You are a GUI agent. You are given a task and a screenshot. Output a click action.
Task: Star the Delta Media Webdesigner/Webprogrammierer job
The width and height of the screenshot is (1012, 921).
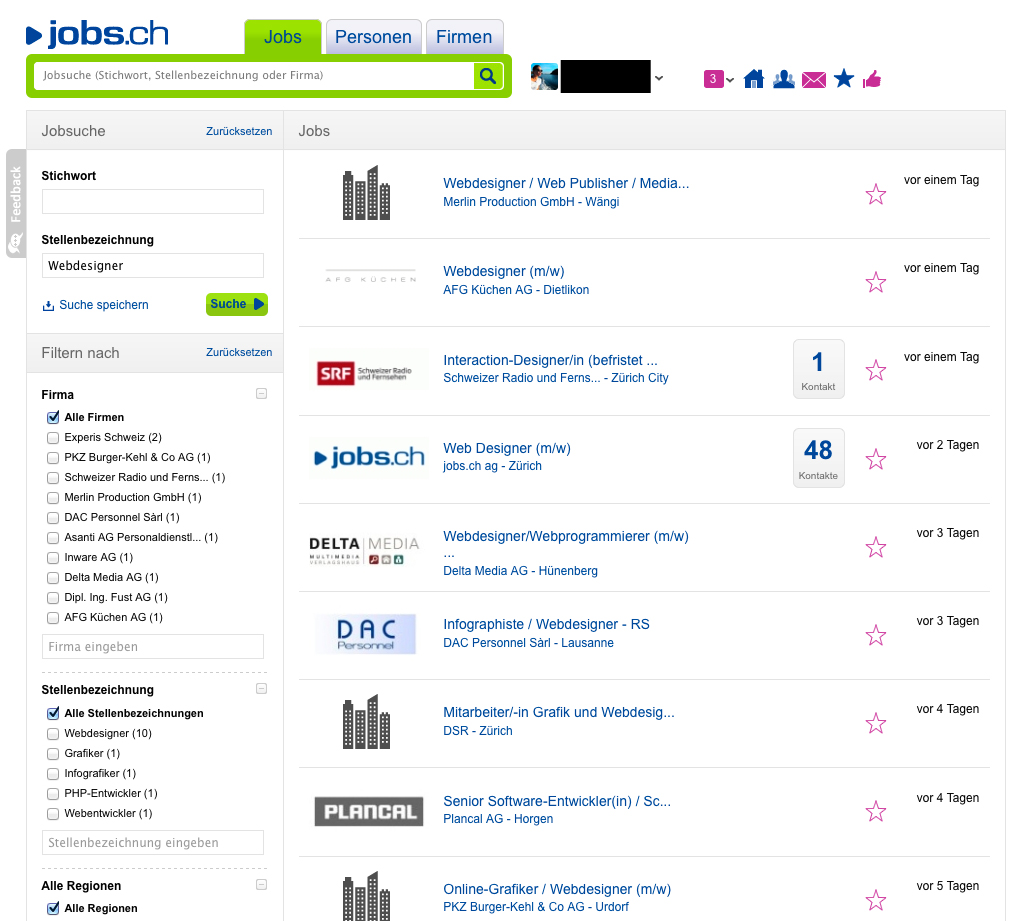(875, 547)
